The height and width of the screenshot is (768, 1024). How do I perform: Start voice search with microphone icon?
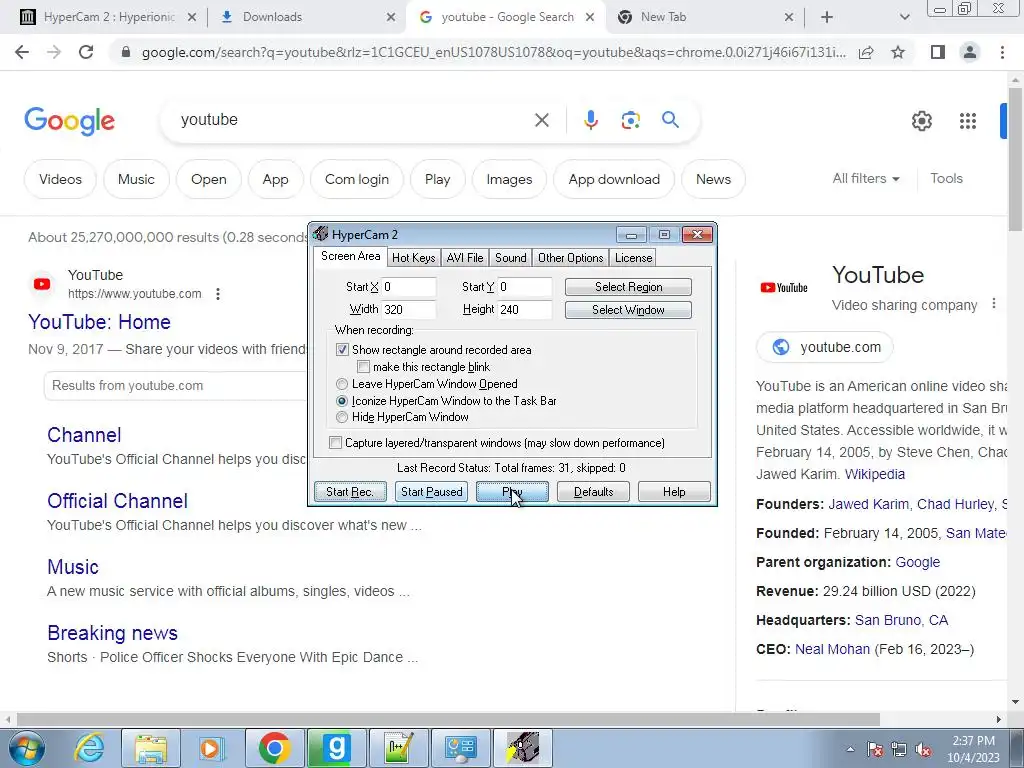(590, 120)
